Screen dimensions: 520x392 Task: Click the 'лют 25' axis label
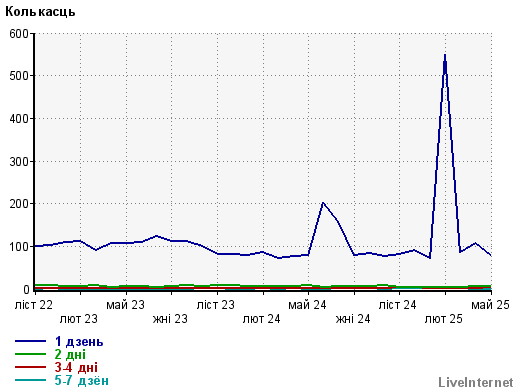444,319
